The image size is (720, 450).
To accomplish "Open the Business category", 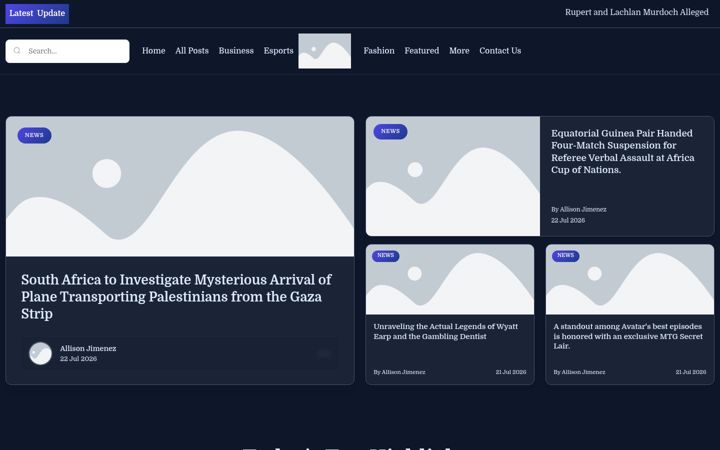I will 236,51.
